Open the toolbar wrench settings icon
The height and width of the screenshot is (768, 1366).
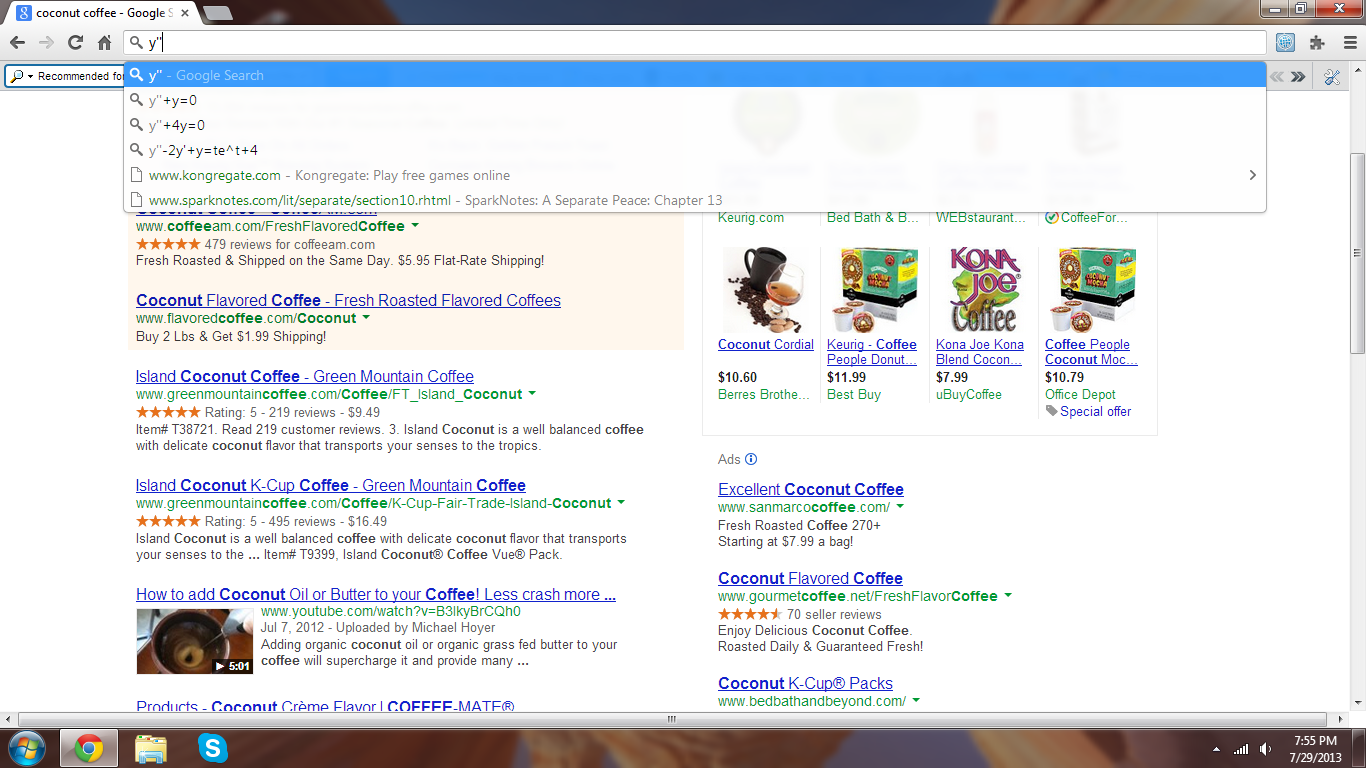point(1332,76)
